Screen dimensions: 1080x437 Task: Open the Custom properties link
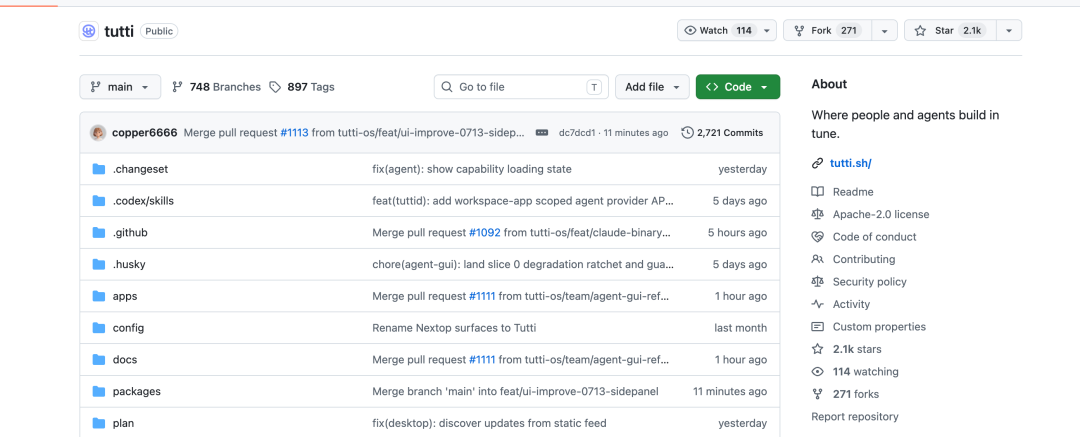coord(879,327)
